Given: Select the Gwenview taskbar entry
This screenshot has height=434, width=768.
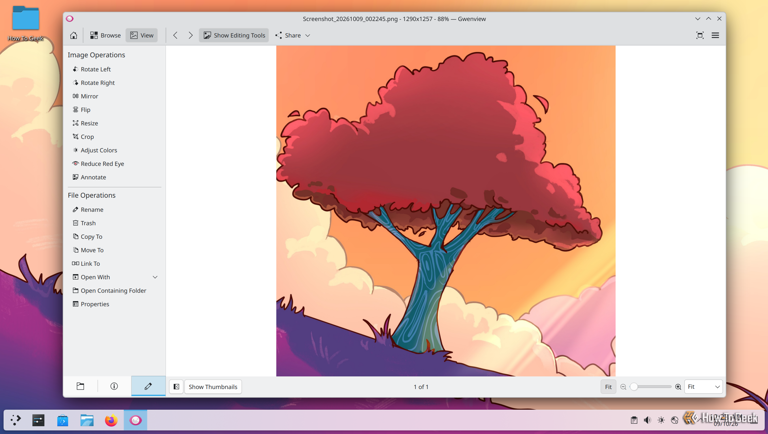Looking at the screenshot, I should (135, 420).
